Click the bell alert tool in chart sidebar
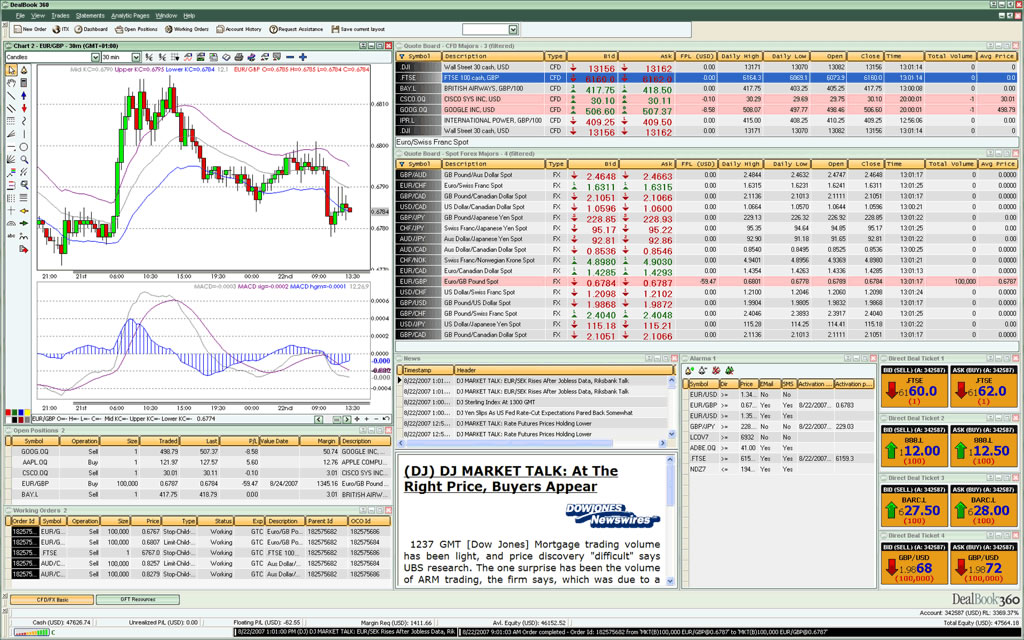Viewport: 1024px width, 640px height. [24, 71]
